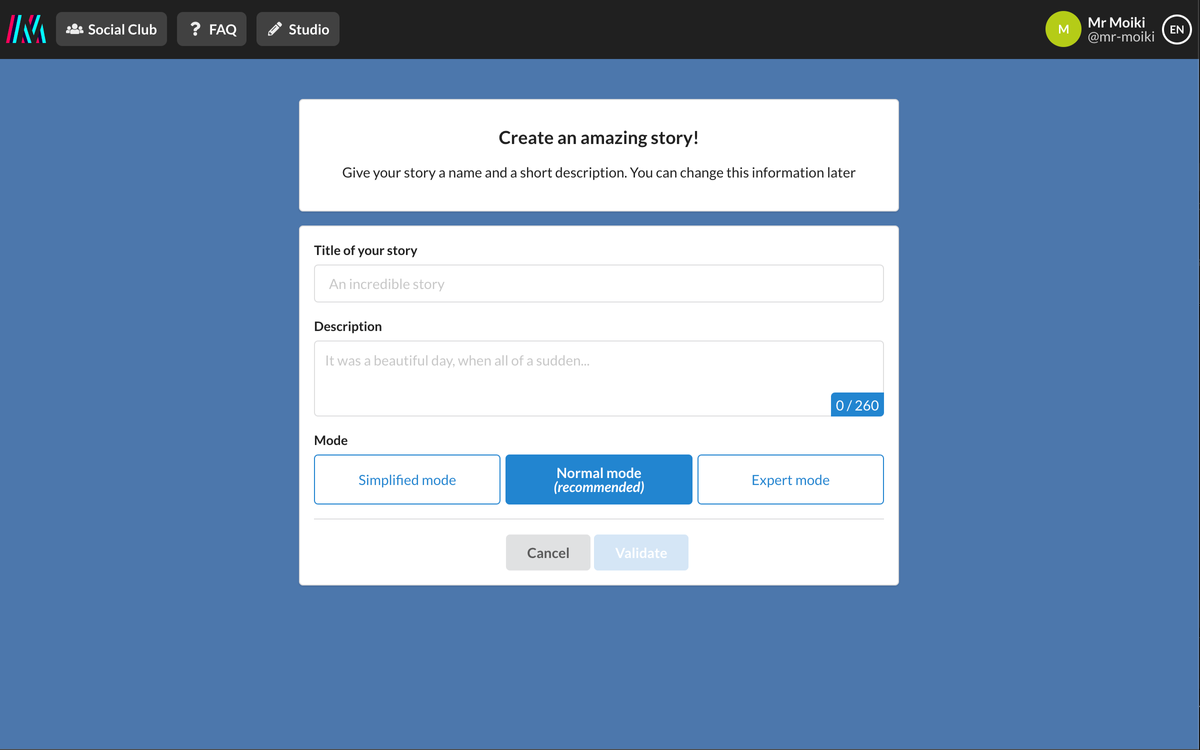The image size is (1200, 750).
Task: Click the people icon beside Social Club
Action: coord(74,30)
